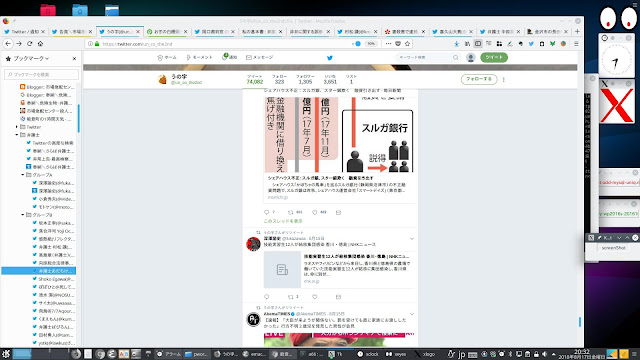Open the NHK news card placeholder thumbnail

pos(282,270)
